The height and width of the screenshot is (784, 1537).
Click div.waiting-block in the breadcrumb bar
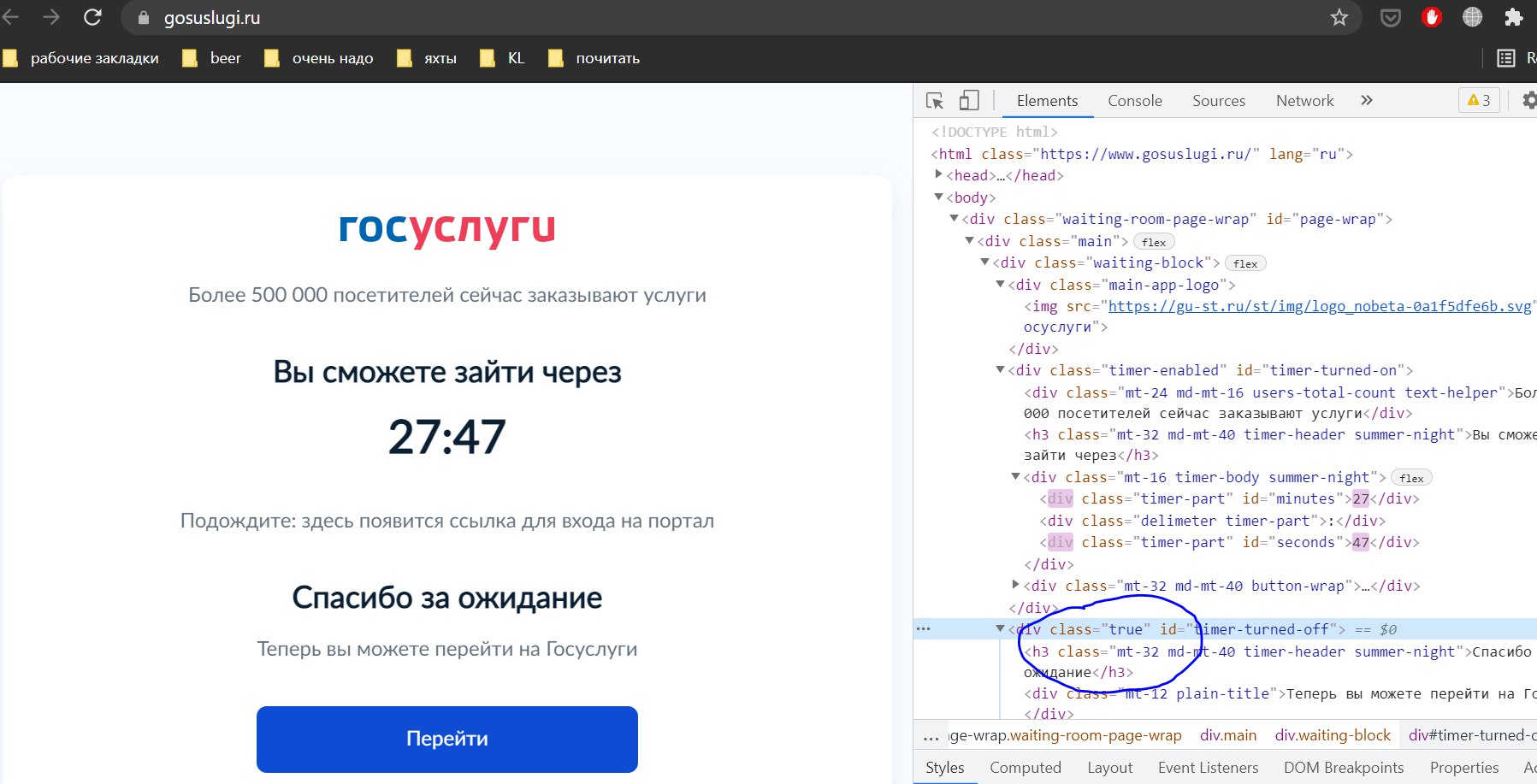[x=1333, y=735]
